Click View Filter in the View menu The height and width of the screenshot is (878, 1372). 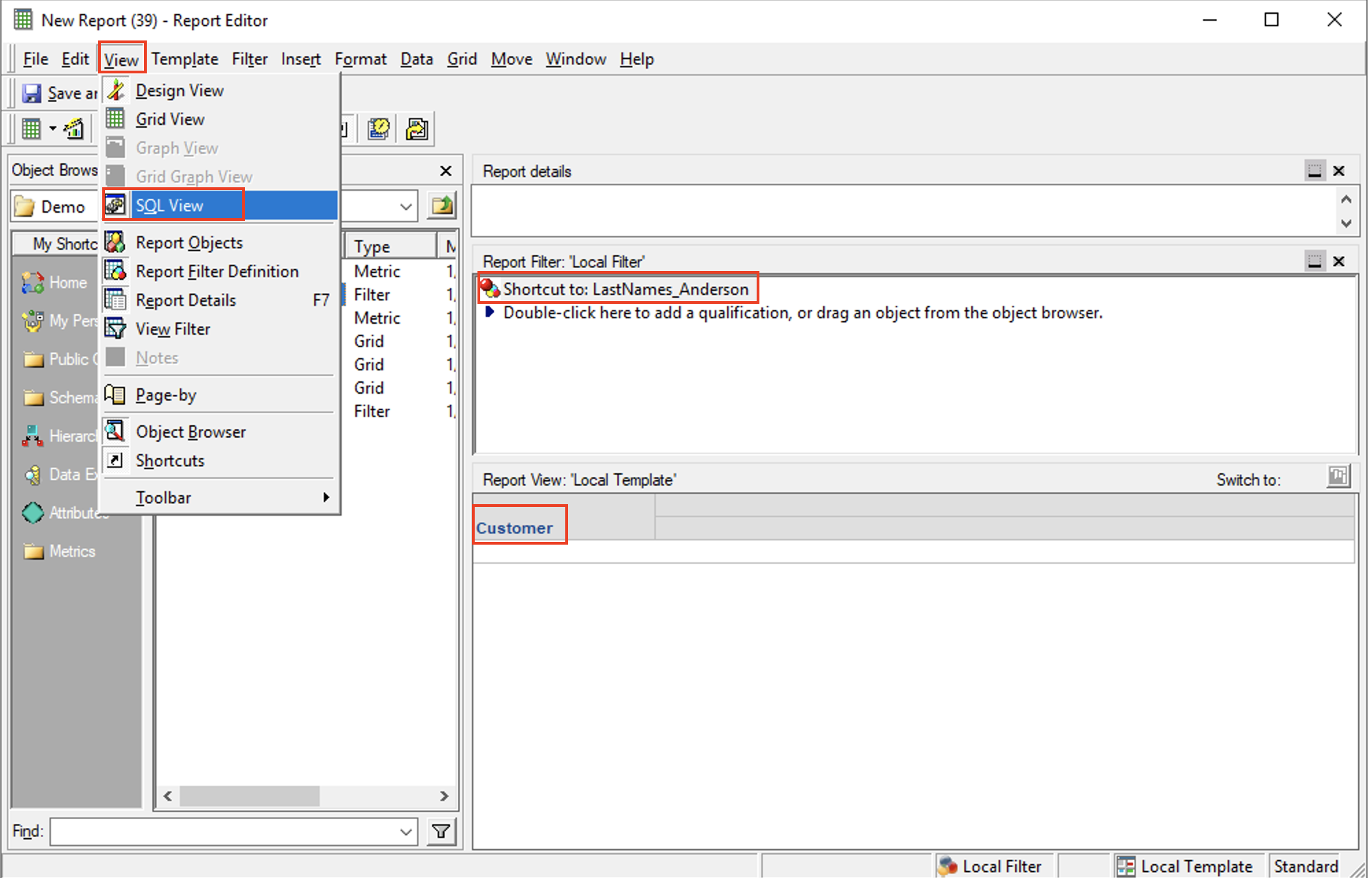pyautogui.click(x=172, y=329)
